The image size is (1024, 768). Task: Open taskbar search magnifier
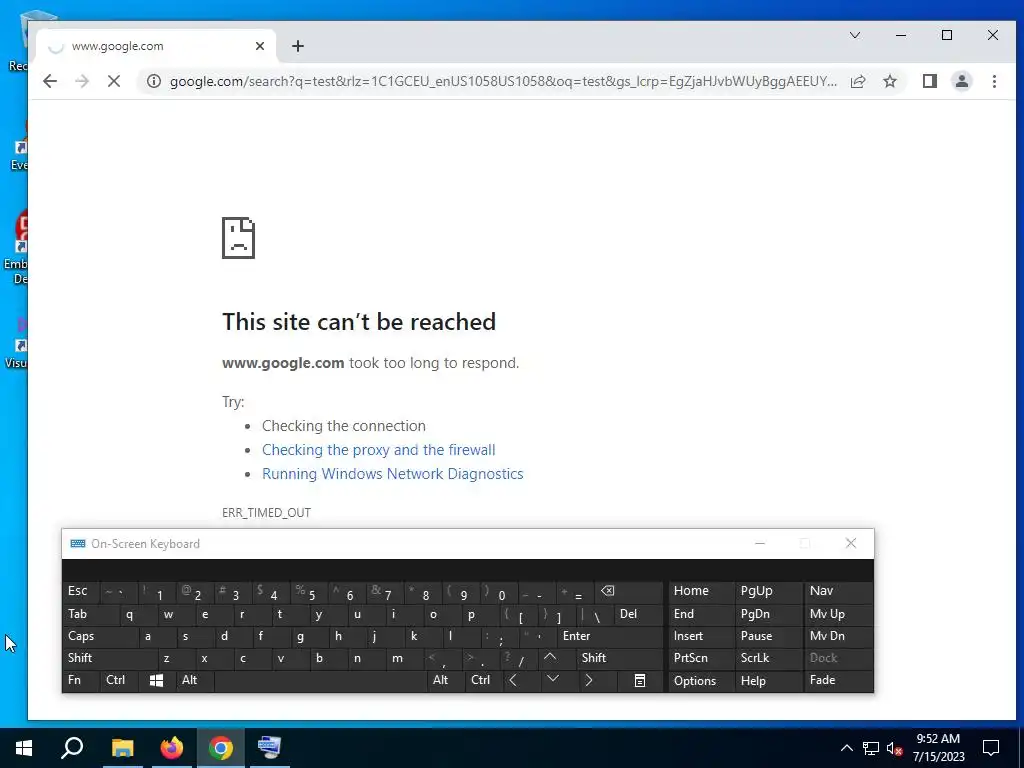pyautogui.click(x=72, y=748)
